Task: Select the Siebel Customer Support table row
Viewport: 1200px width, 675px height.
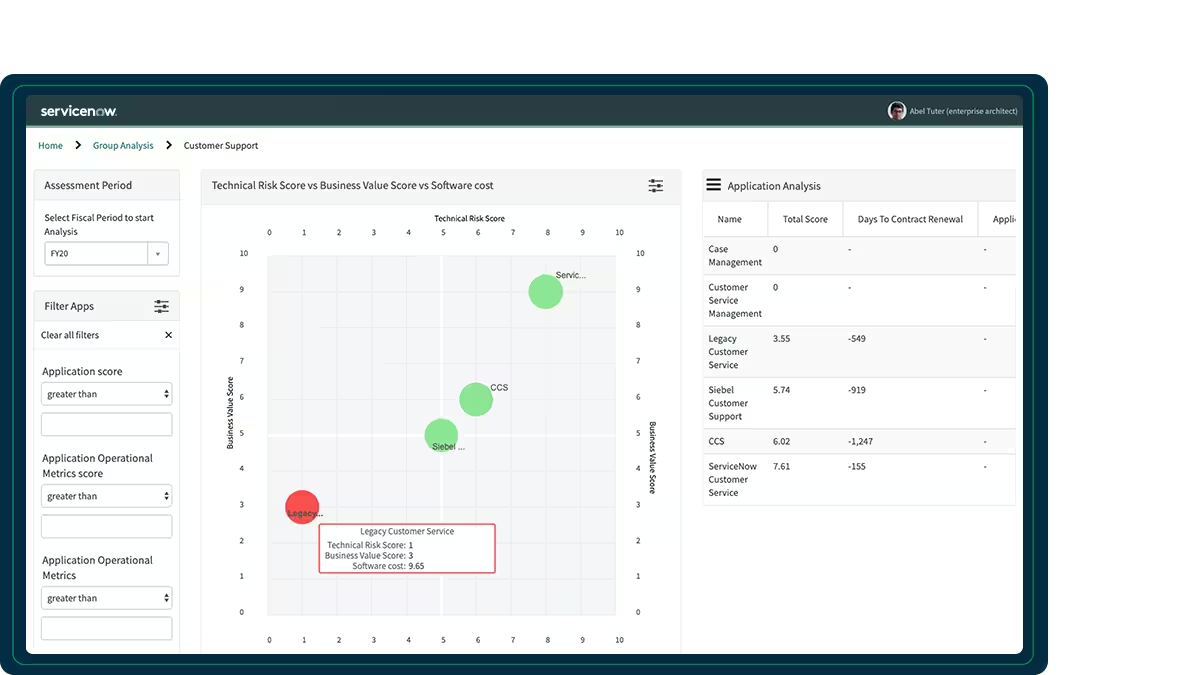Action: click(x=858, y=403)
